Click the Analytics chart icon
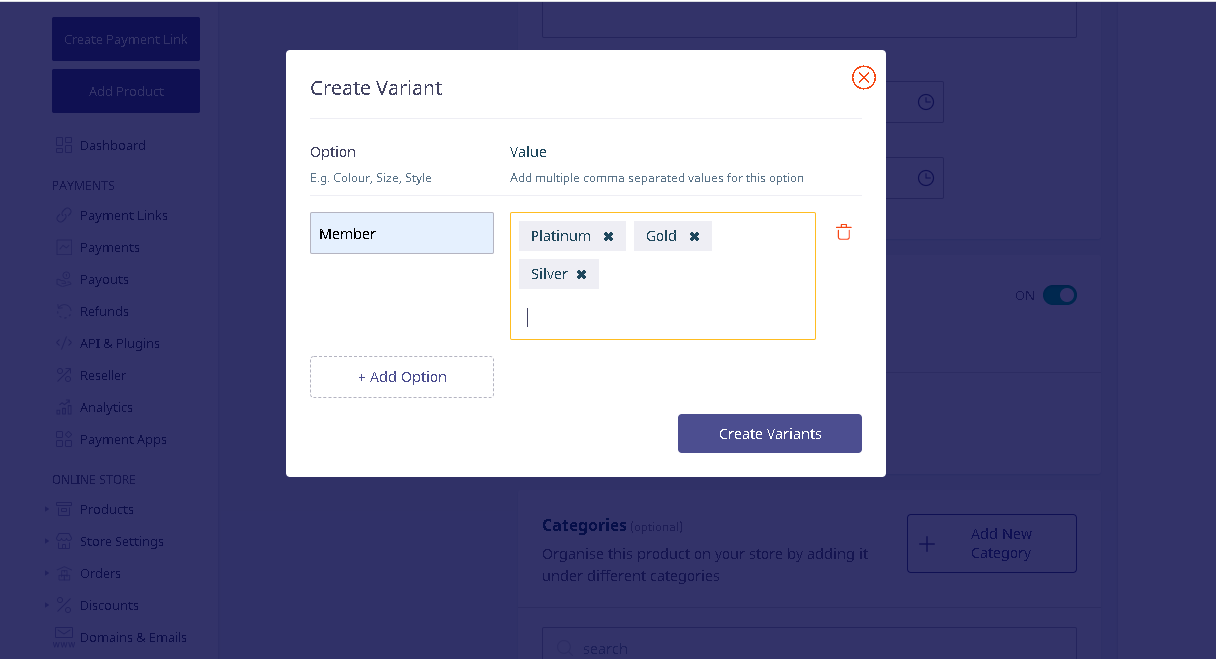1216x659 pixels. click(x=64, y=407)
